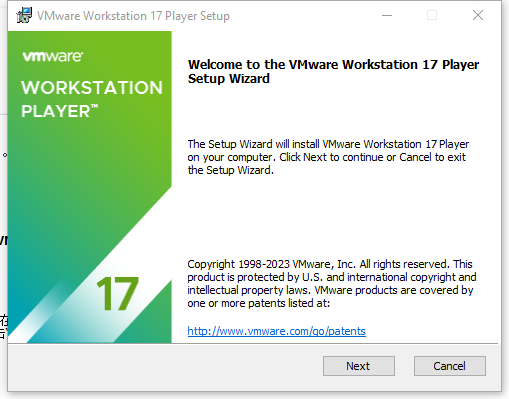Click the Copyright 1998-2023 VMware notice text
The width and height of the screenshot is (509, 399).
(x=332, y=283)
